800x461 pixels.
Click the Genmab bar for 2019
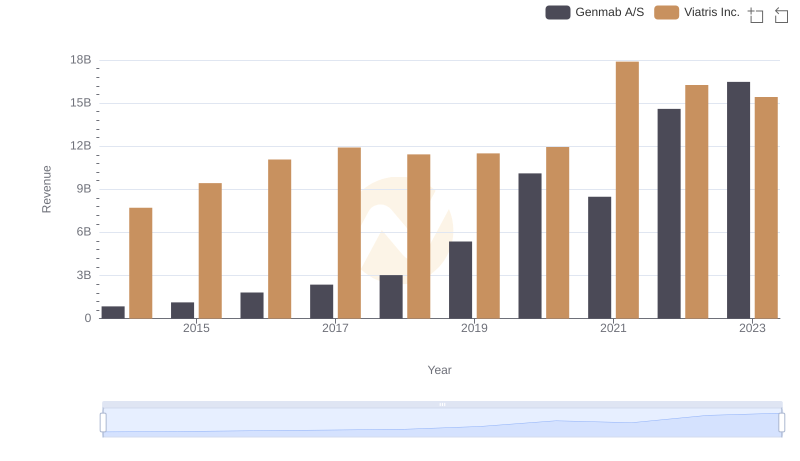(x=460, y=280)
